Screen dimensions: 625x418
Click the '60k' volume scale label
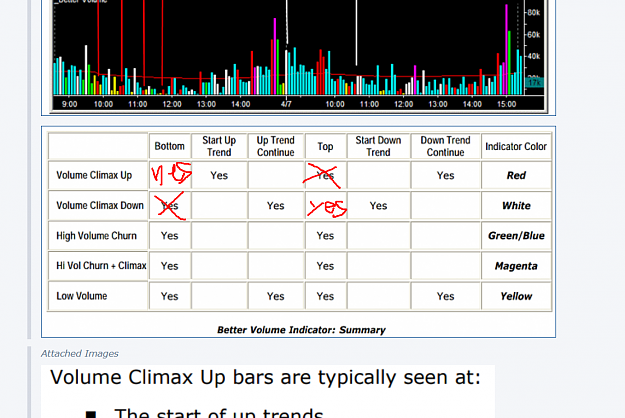533,35
